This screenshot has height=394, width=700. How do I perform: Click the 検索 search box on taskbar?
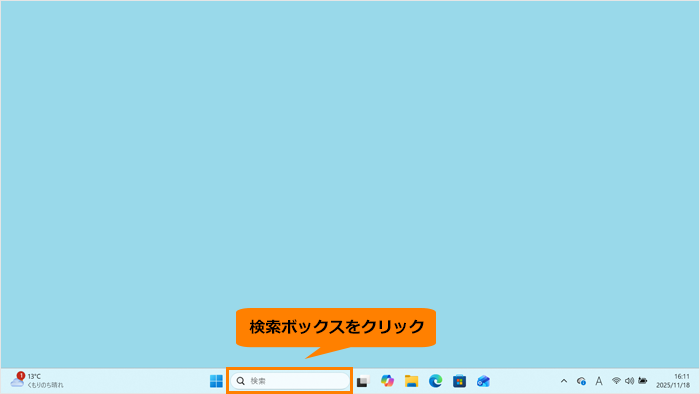pos(290,381)
